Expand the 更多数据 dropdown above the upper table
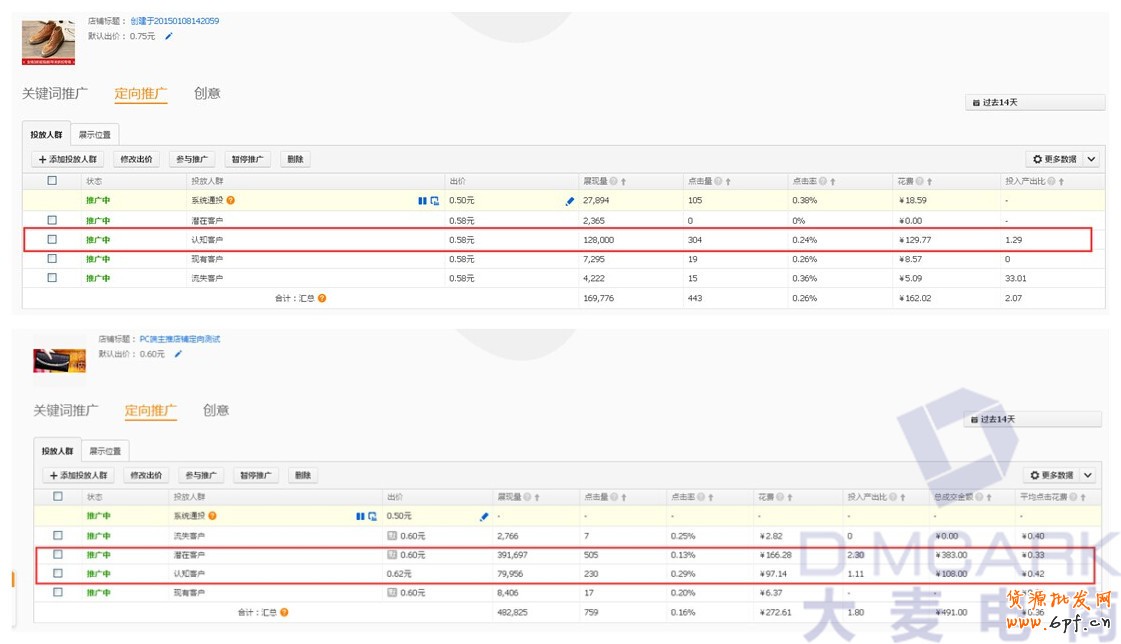 [1091, 159]
